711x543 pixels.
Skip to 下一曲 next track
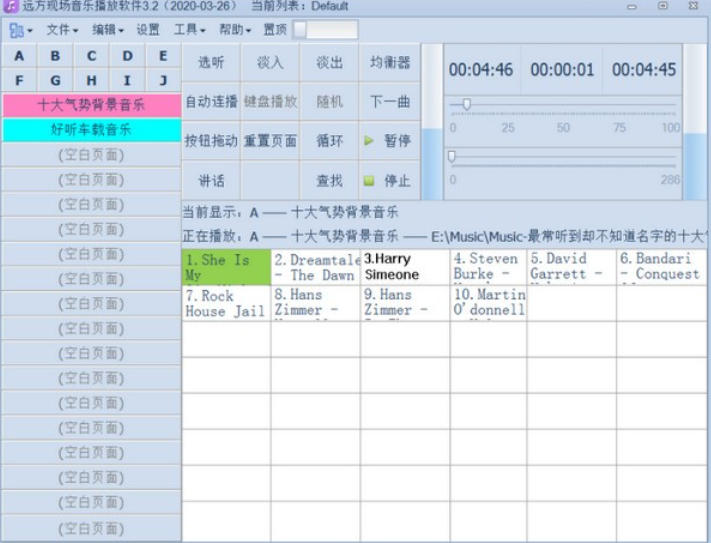pyautogui.click(x=390, y=102)
